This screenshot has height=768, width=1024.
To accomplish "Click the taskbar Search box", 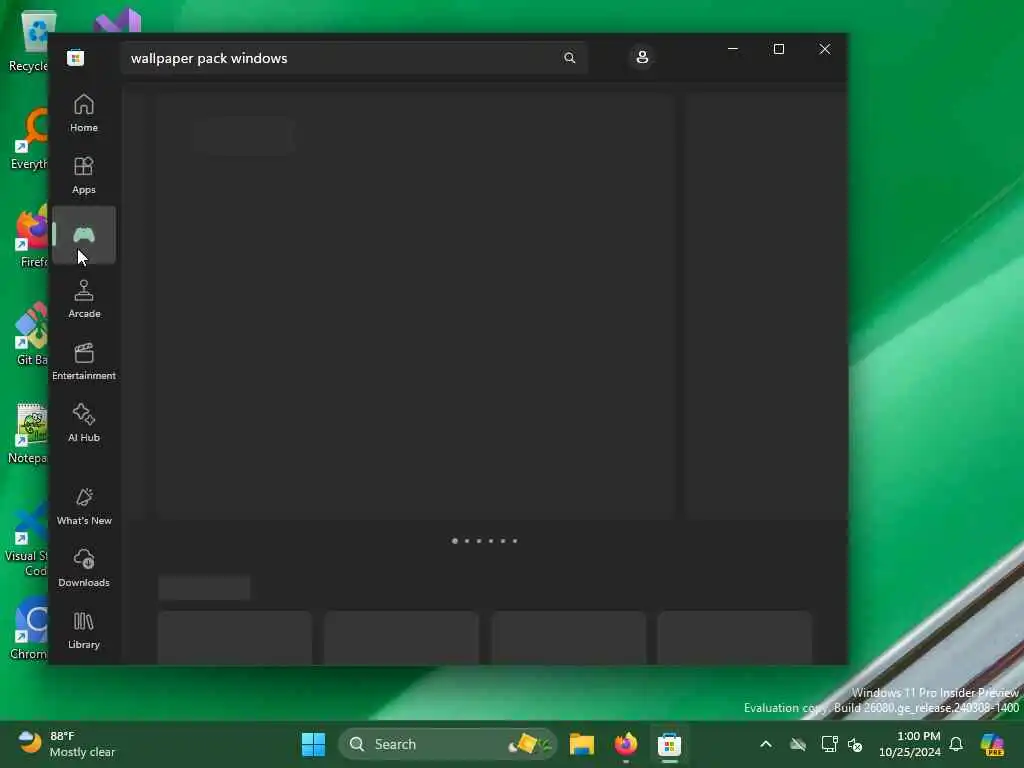I will click(447, 744).
